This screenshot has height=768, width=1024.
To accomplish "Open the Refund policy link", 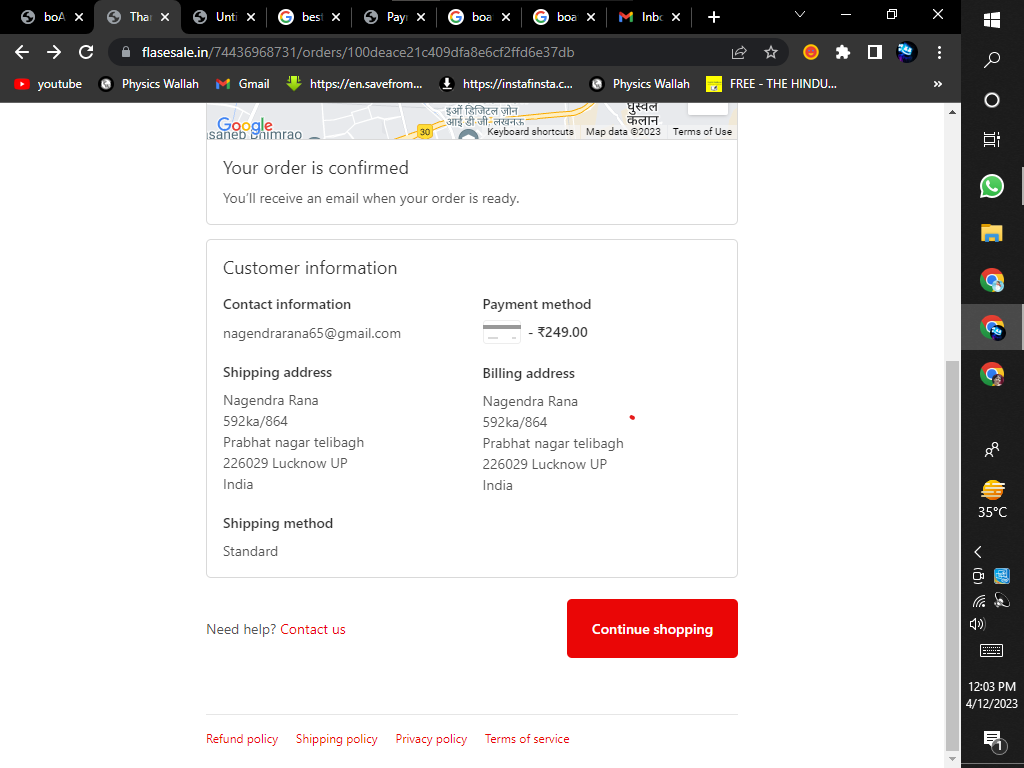I will coord(242,739).
